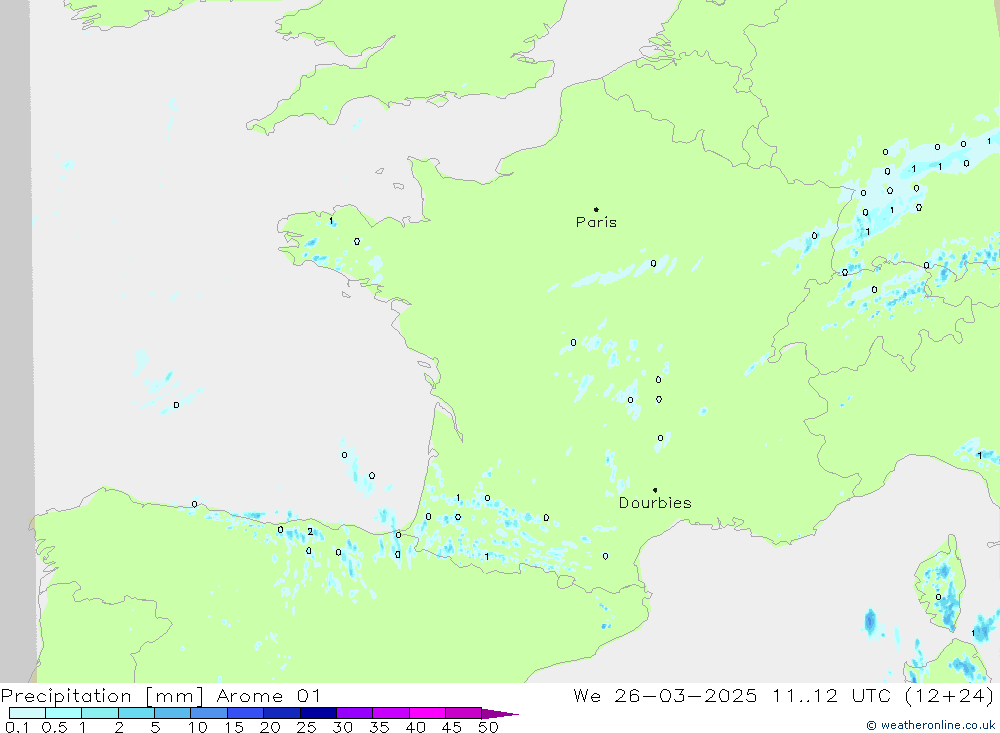This screenshot has height=733, width=1000.
Task: Click the legend label '45'
Action: (x=452, y=727)
